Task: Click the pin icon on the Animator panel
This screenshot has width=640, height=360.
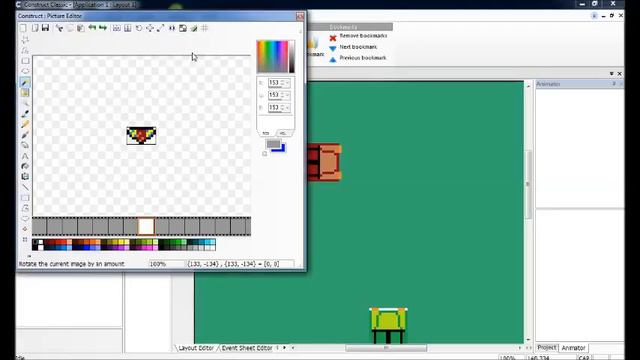Action: tap(614, 84)
